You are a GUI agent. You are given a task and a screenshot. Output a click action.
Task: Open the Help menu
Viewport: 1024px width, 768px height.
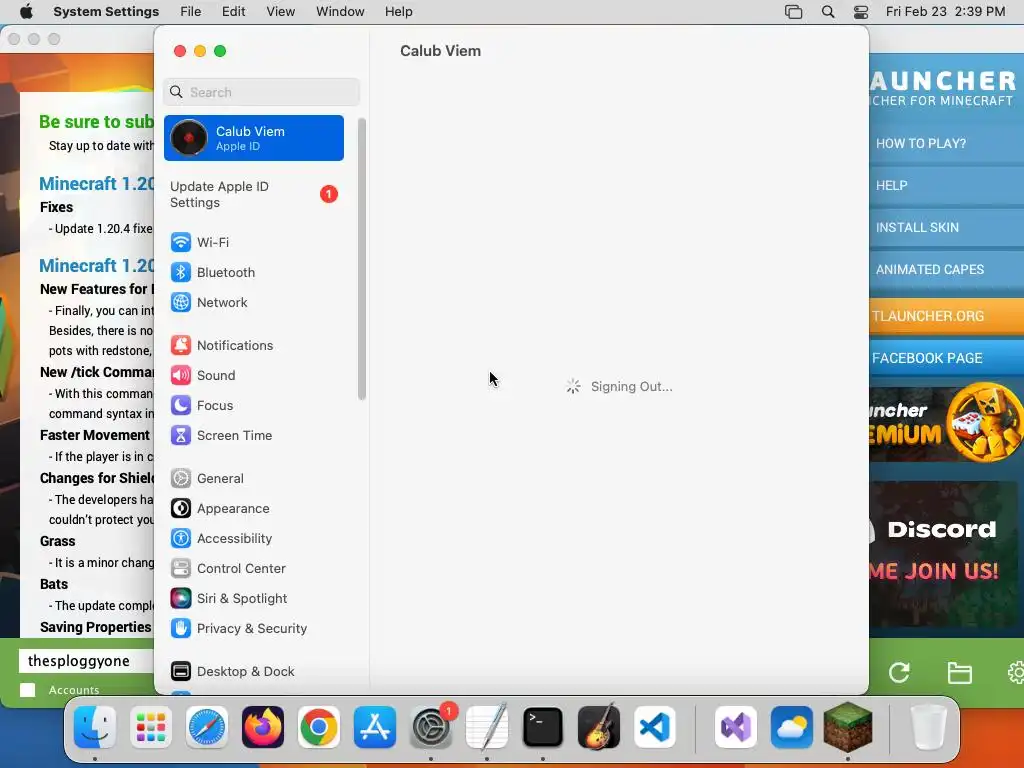click(398, 12)
